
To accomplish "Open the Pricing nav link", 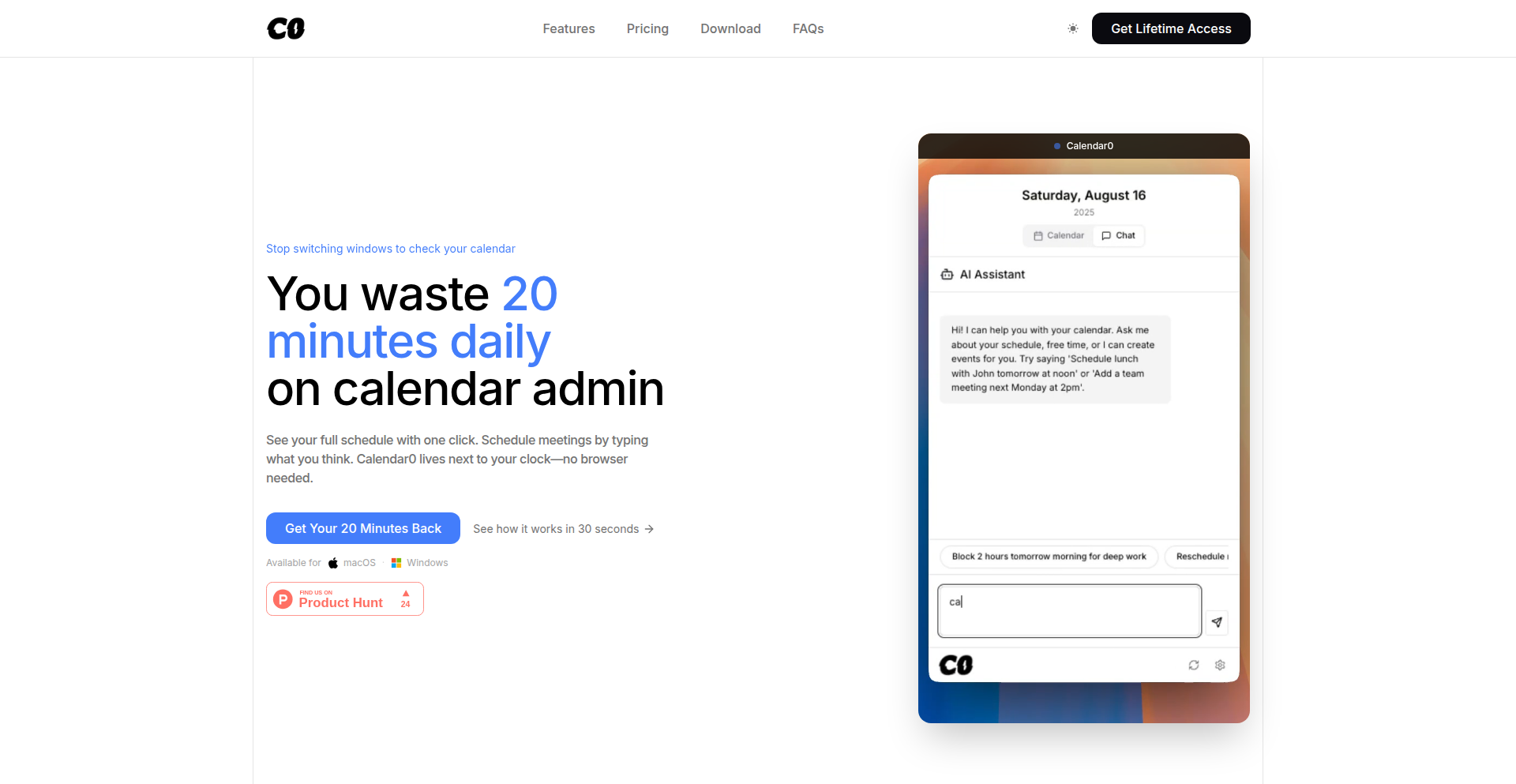I will (647, 28).
